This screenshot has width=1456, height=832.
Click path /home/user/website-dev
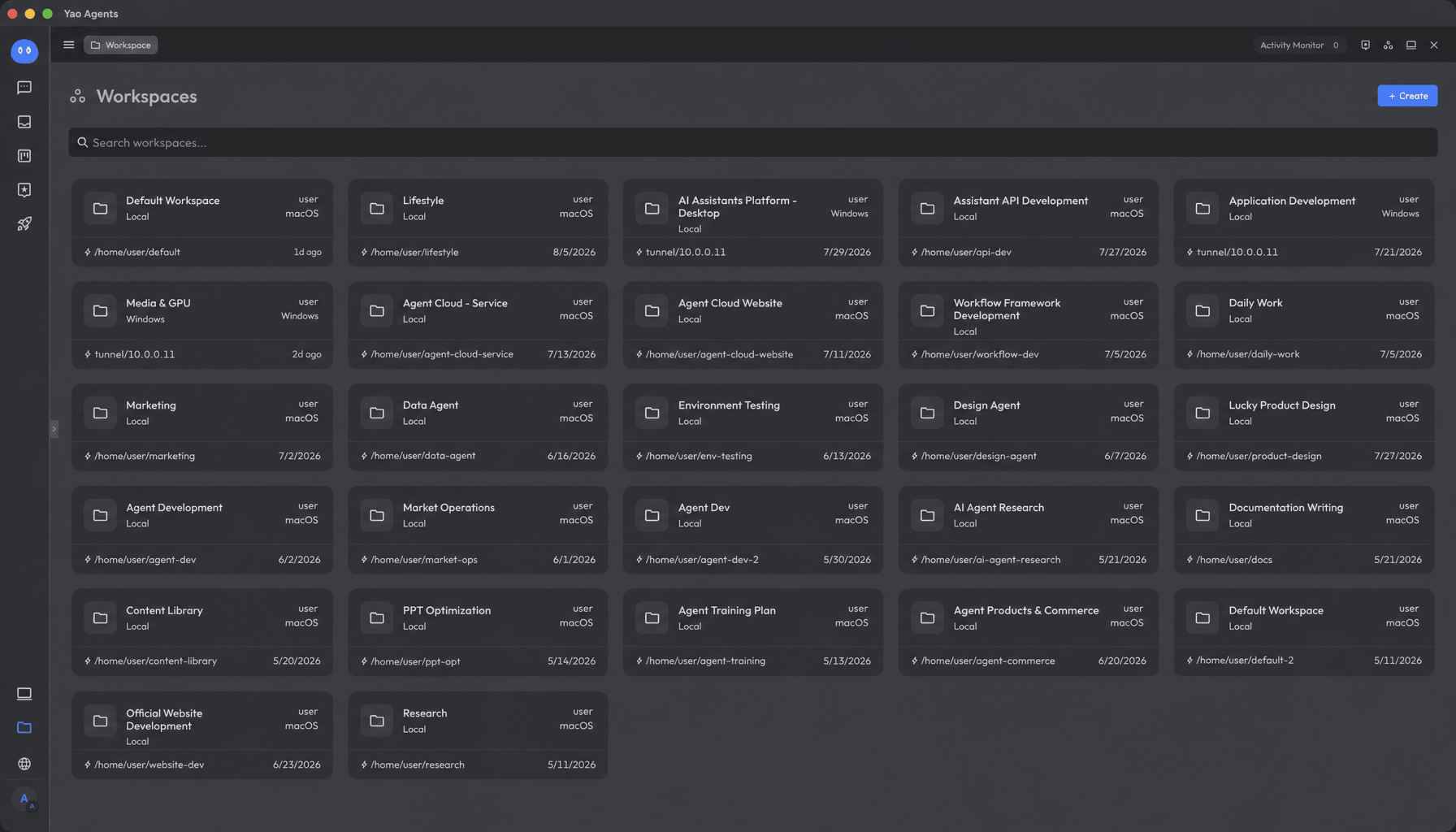click(x=149, y=765)
